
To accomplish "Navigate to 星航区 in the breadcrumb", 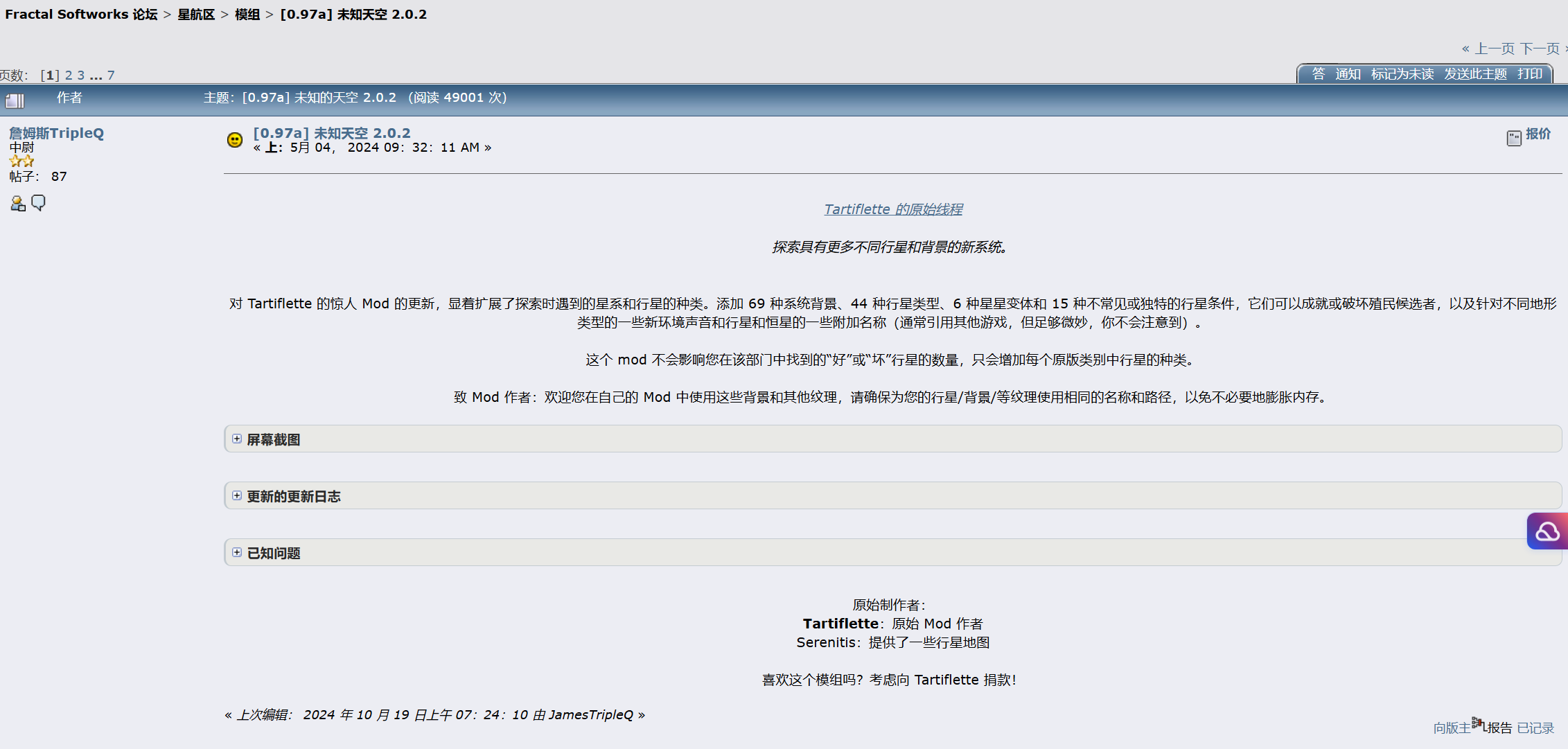I will (196, 14).
